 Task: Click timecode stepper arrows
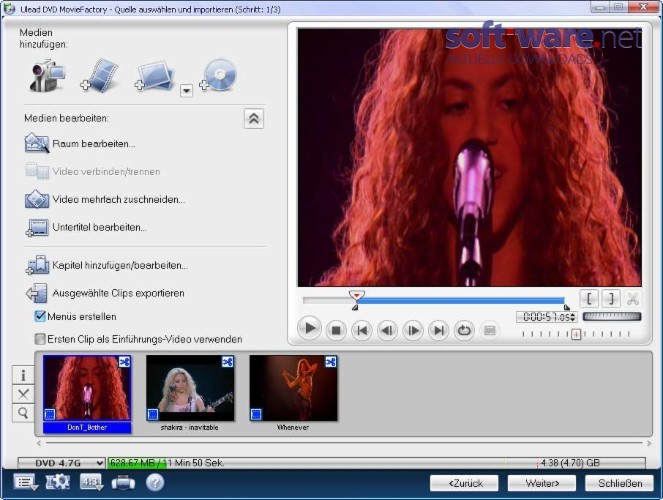[x=573, y=317]
